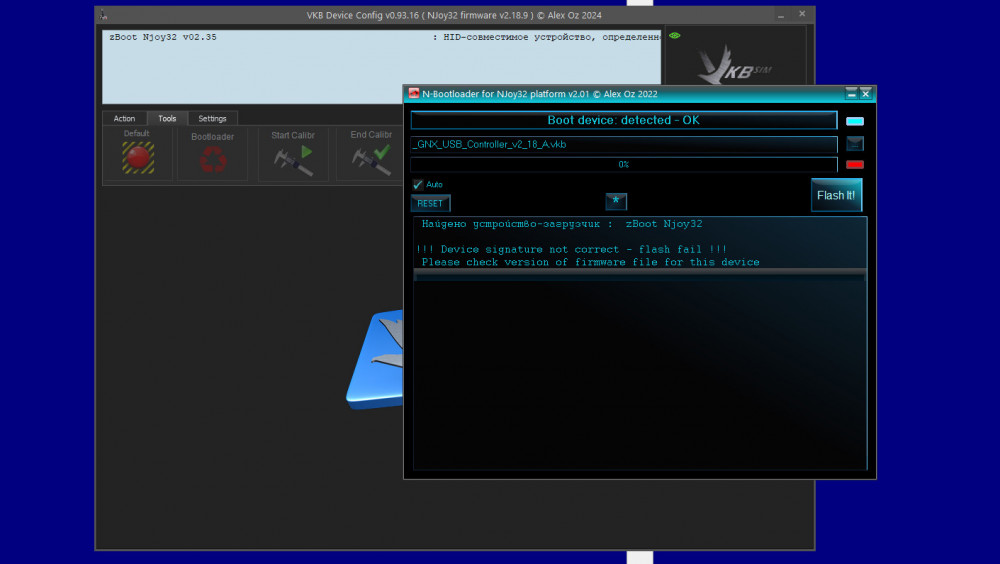Close the VKB Device Config window

802,14
